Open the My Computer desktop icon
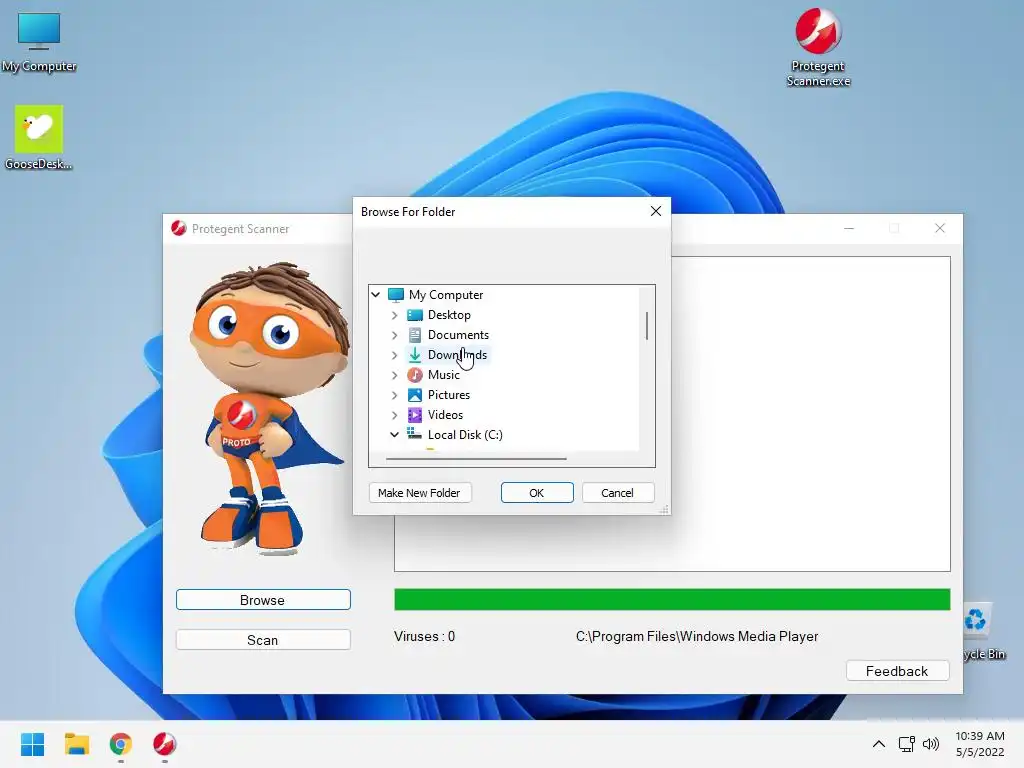The image size is (1024, 768). tap(39, 42)
